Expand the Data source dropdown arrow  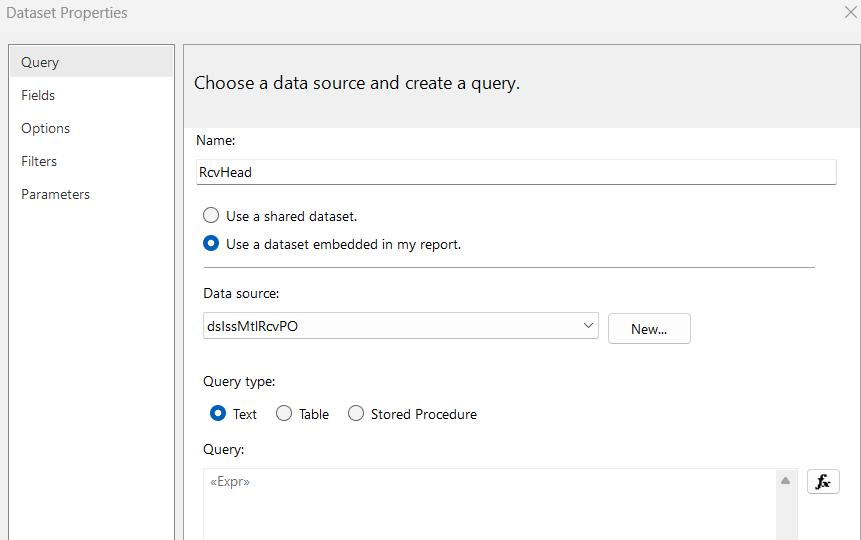pyautogui.click(x=587, y=327)
